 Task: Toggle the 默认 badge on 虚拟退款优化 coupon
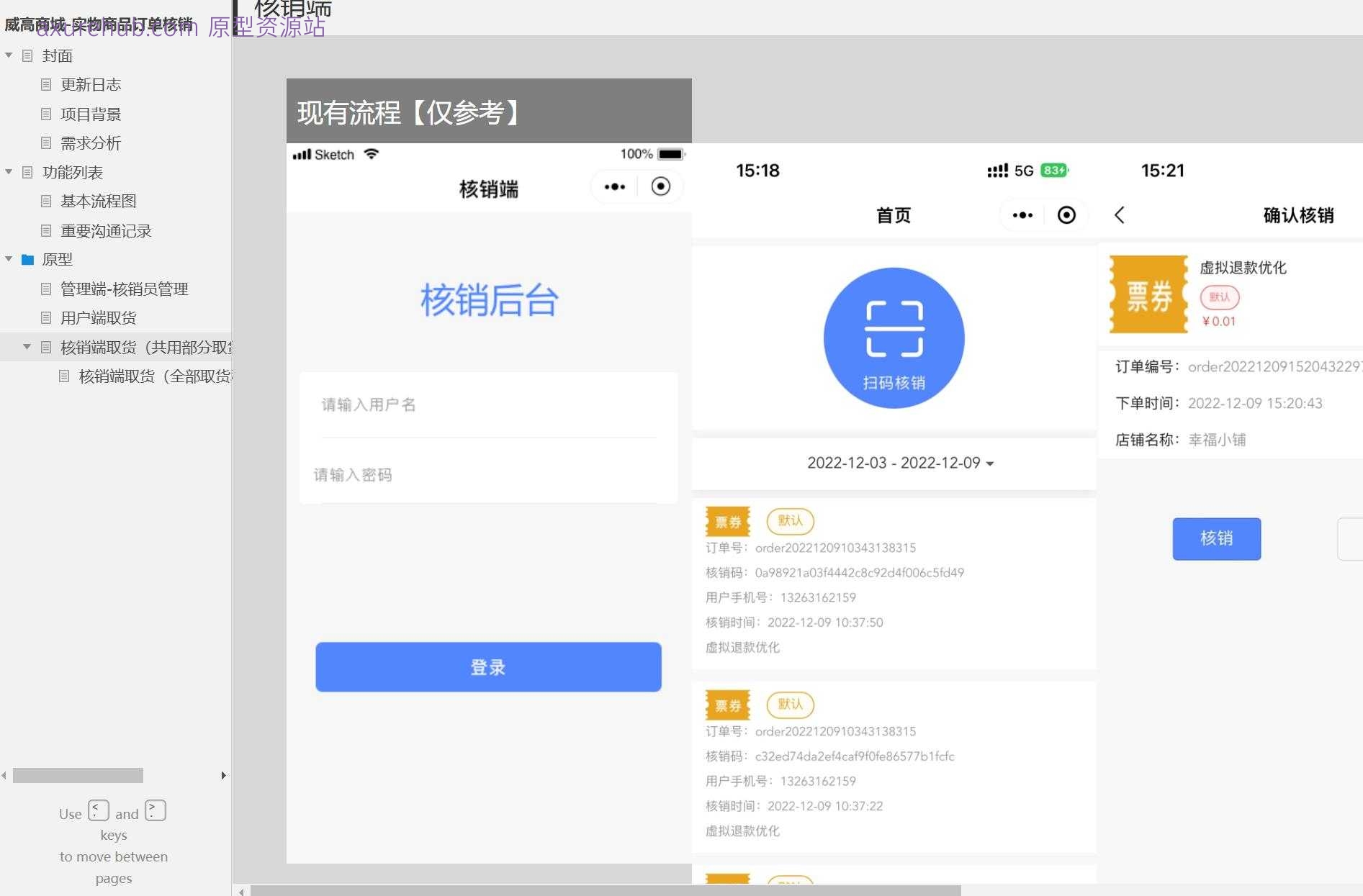click(1220, 297)
